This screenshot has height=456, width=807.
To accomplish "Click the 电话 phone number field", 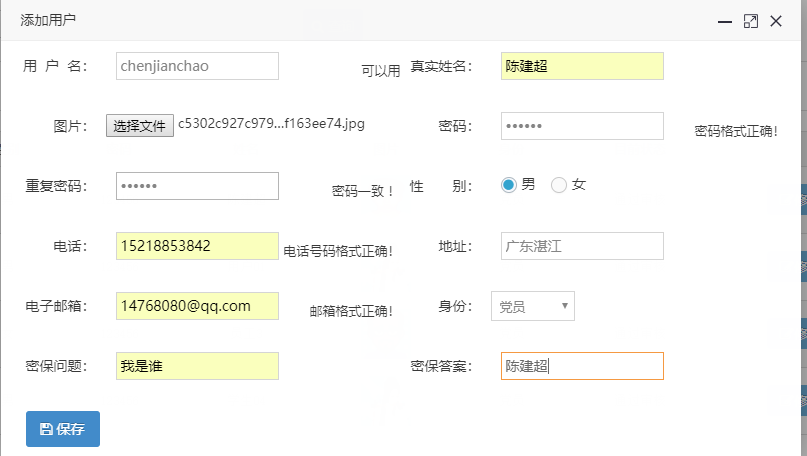I will pyautogui.click(x=197, y=246).
